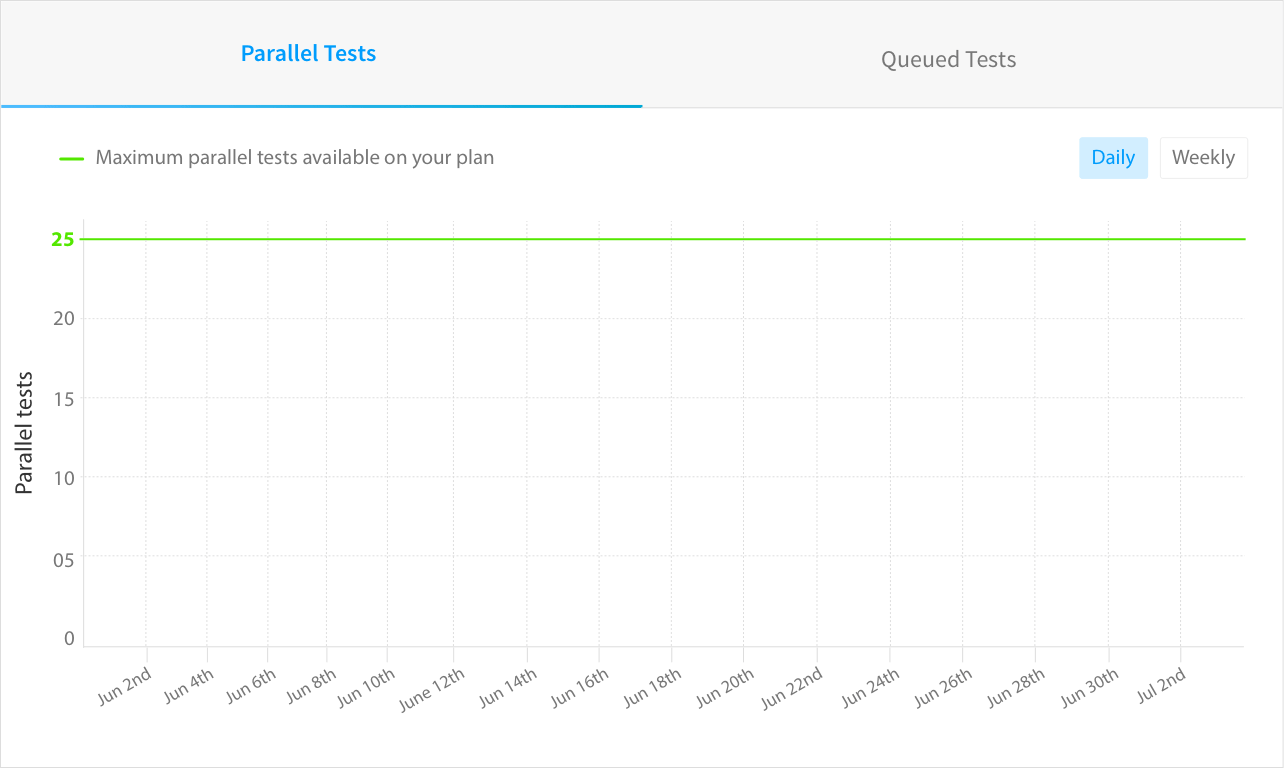This screenshot has height=768, width=1284.
Task: Switch the chart to Weekly view
Action: coord(1203,157)
